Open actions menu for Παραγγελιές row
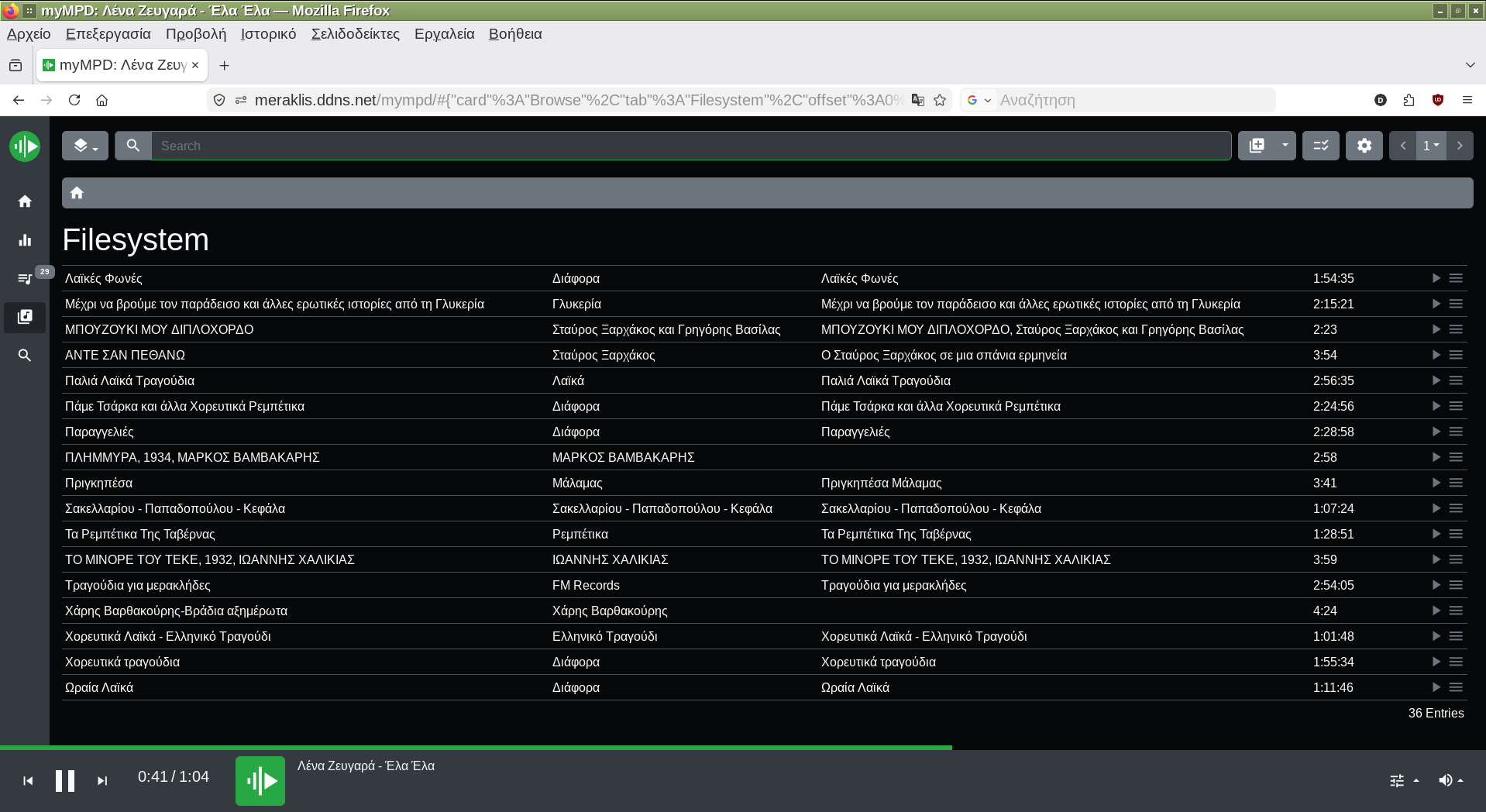 (1456, 432)
